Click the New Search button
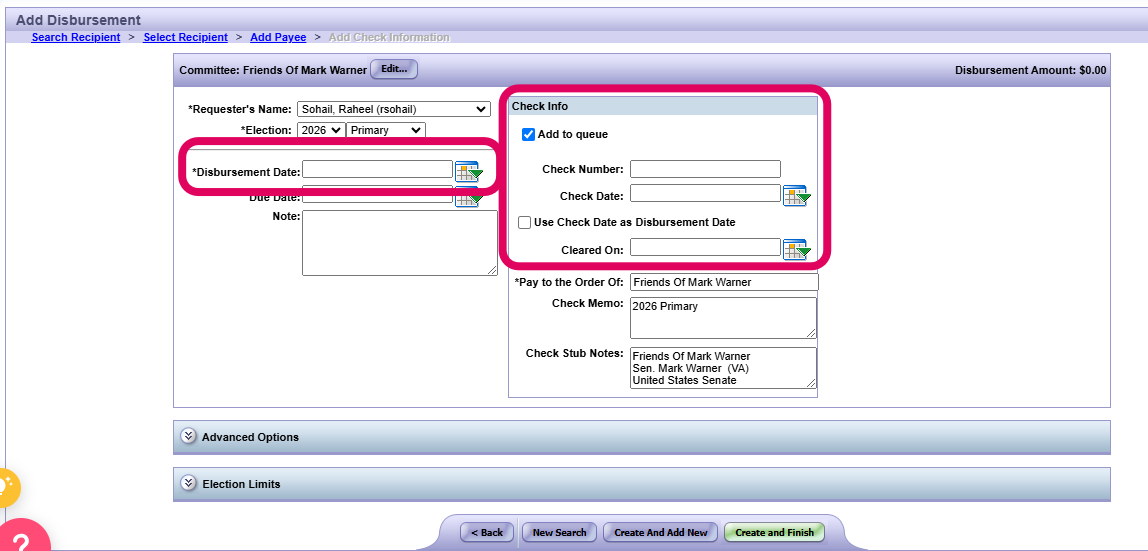The height and width of the screenshot is (551, 1148). click(x=559, y=533)
